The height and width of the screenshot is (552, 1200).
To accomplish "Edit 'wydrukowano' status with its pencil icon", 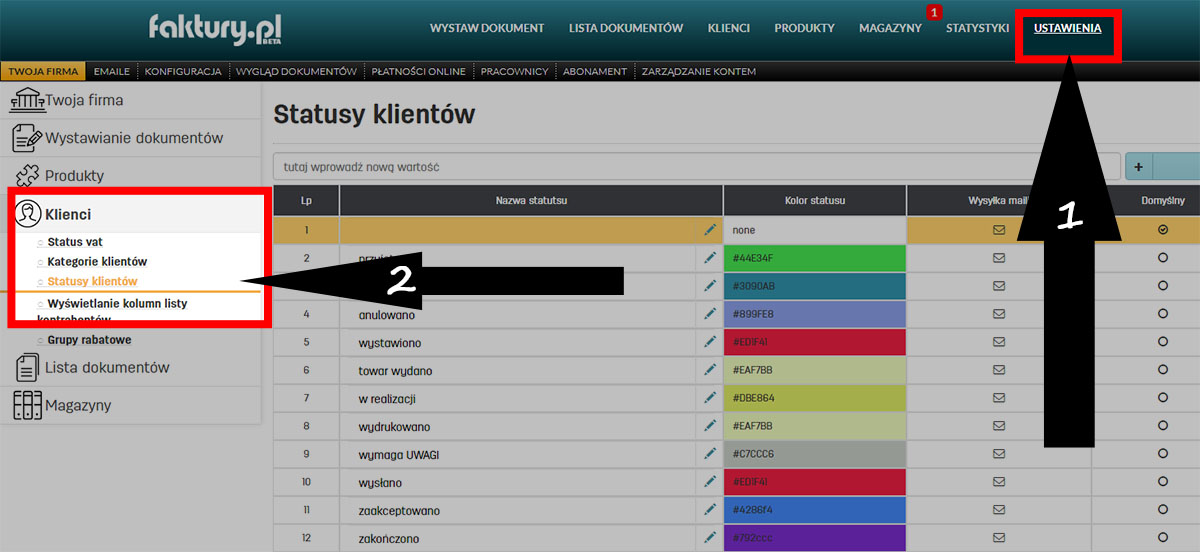I will pos(710,426).
